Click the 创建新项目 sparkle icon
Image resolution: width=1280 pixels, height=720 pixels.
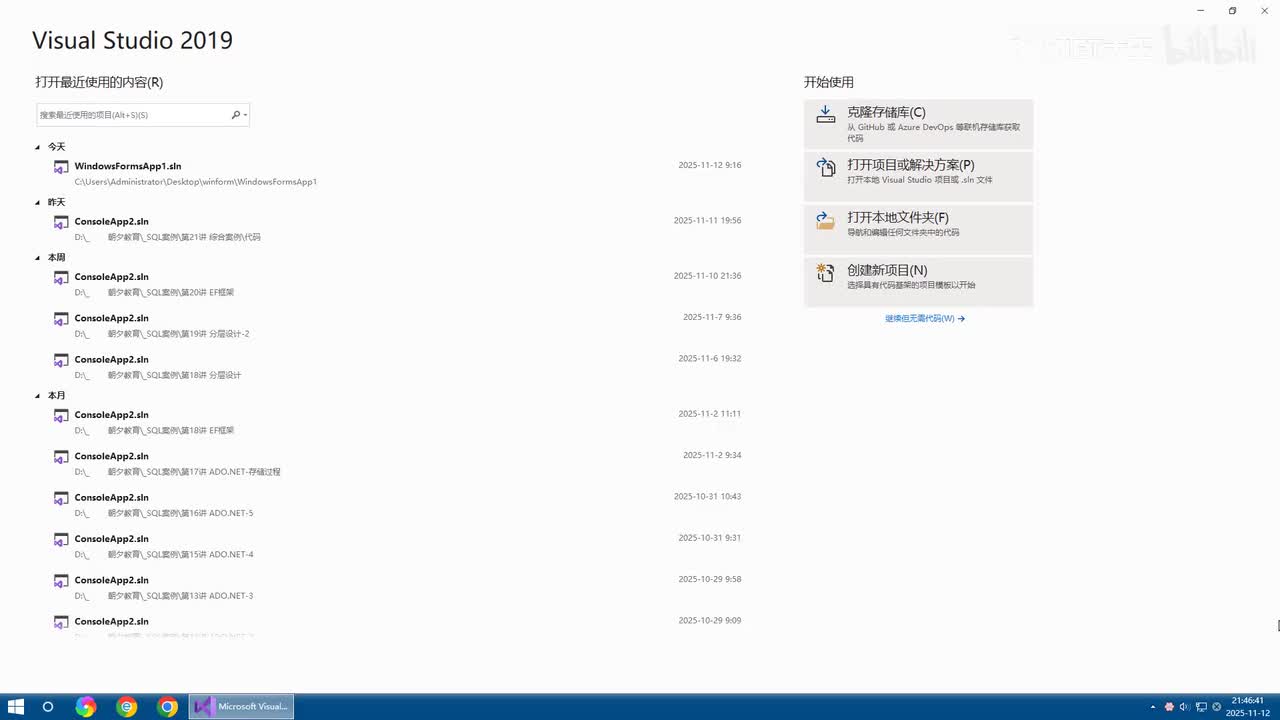click(825, 272)
